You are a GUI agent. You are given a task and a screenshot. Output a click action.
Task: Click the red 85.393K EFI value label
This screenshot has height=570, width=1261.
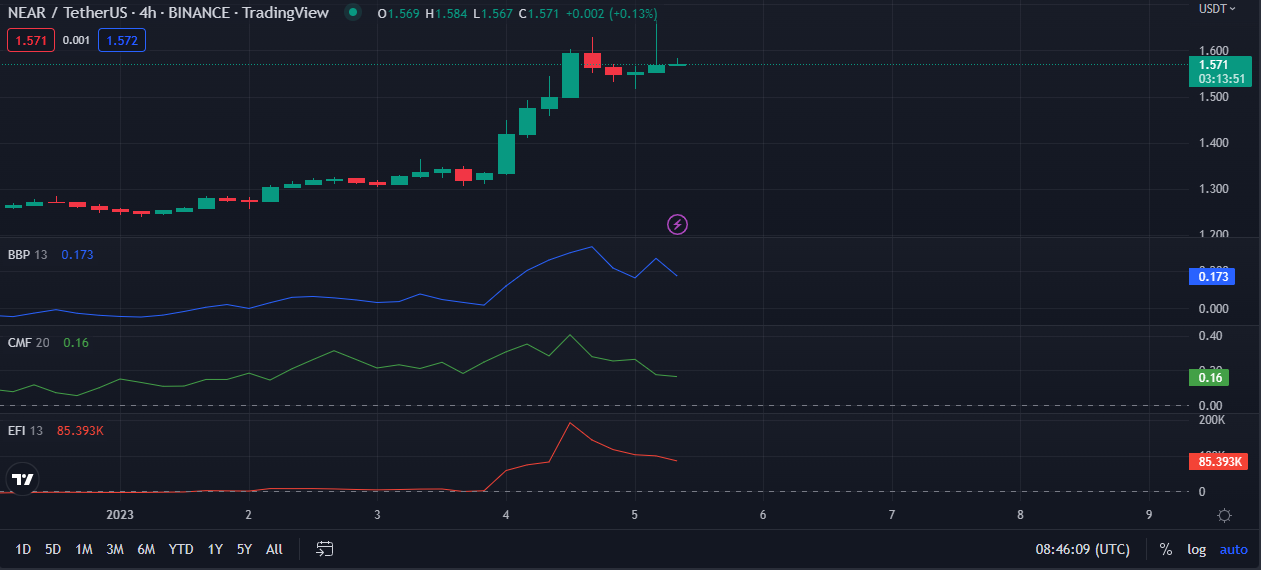coord(1218,461)
